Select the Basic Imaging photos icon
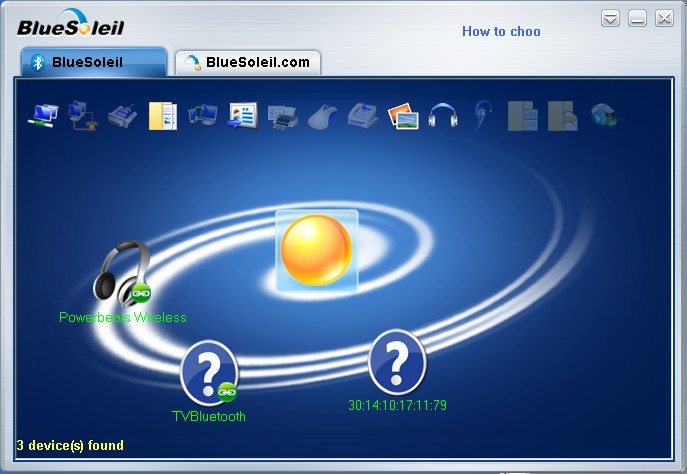 point(403,116)
